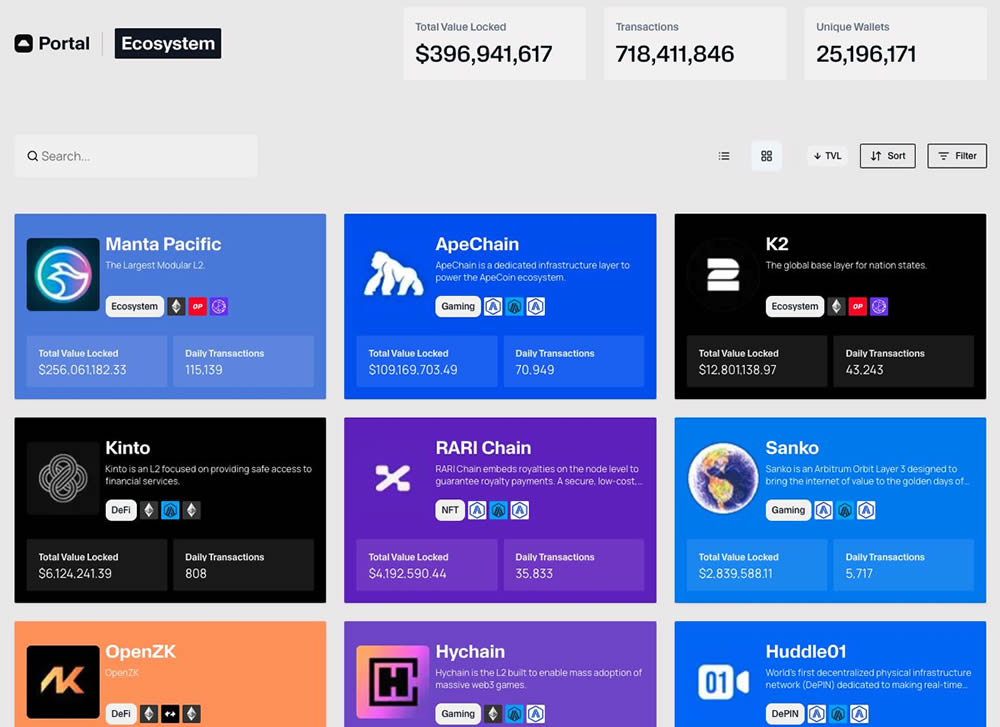
Task: Click the ApeChain gorilla logo
Action: 393,274
